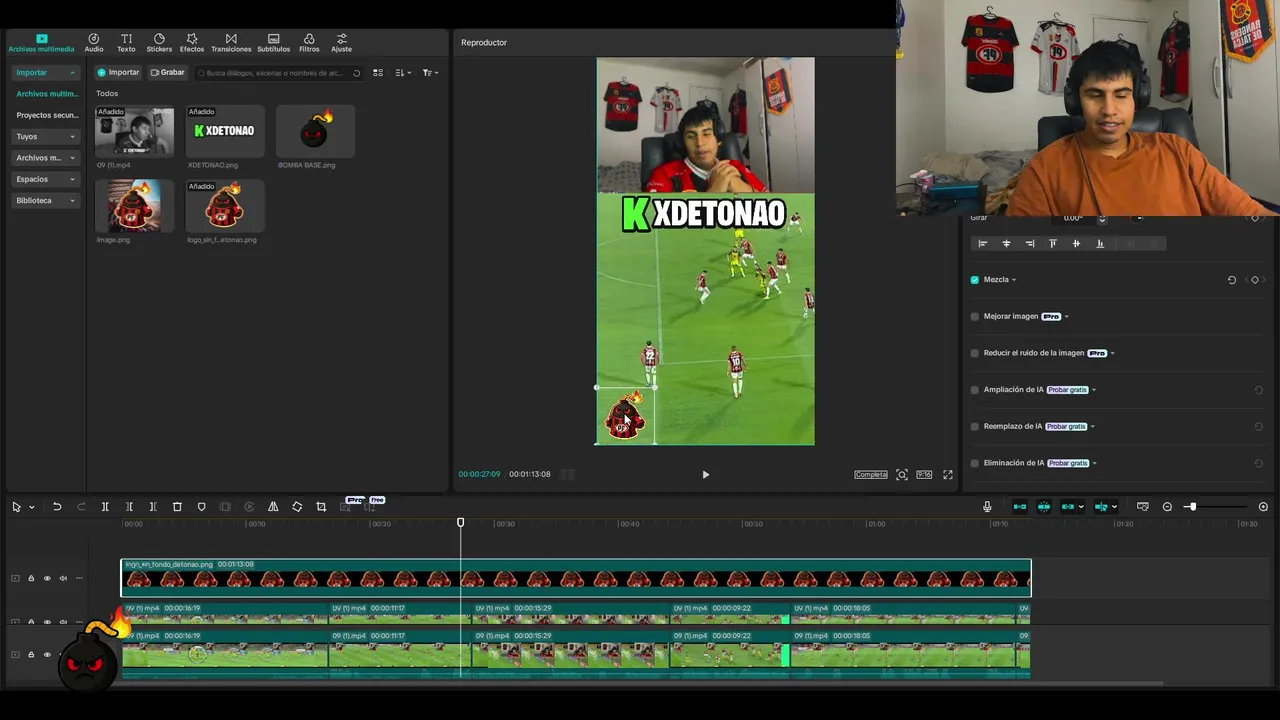Click the timeline zoom in magnifier

(1263, 507)
